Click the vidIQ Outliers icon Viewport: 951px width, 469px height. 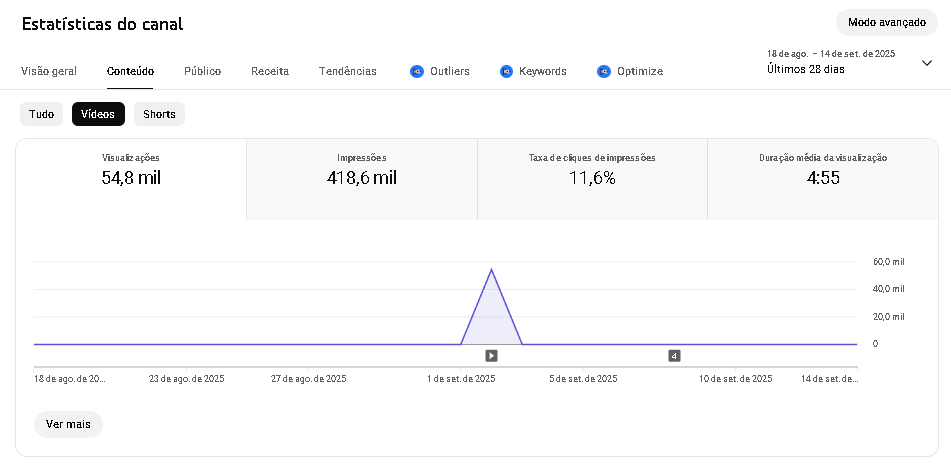tap(417, 72)
